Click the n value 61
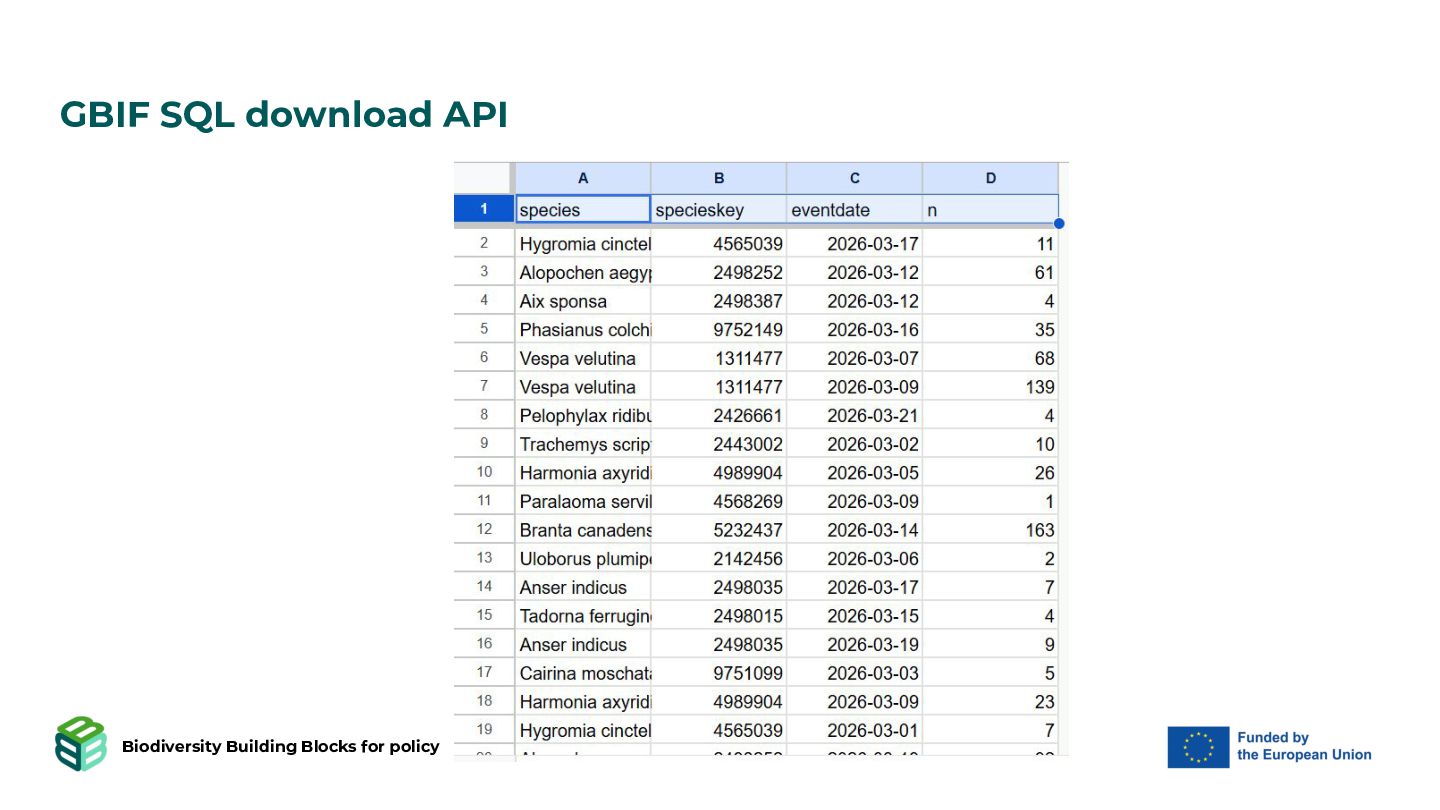This screenshot has width=1440, height=810. (990, 272)
